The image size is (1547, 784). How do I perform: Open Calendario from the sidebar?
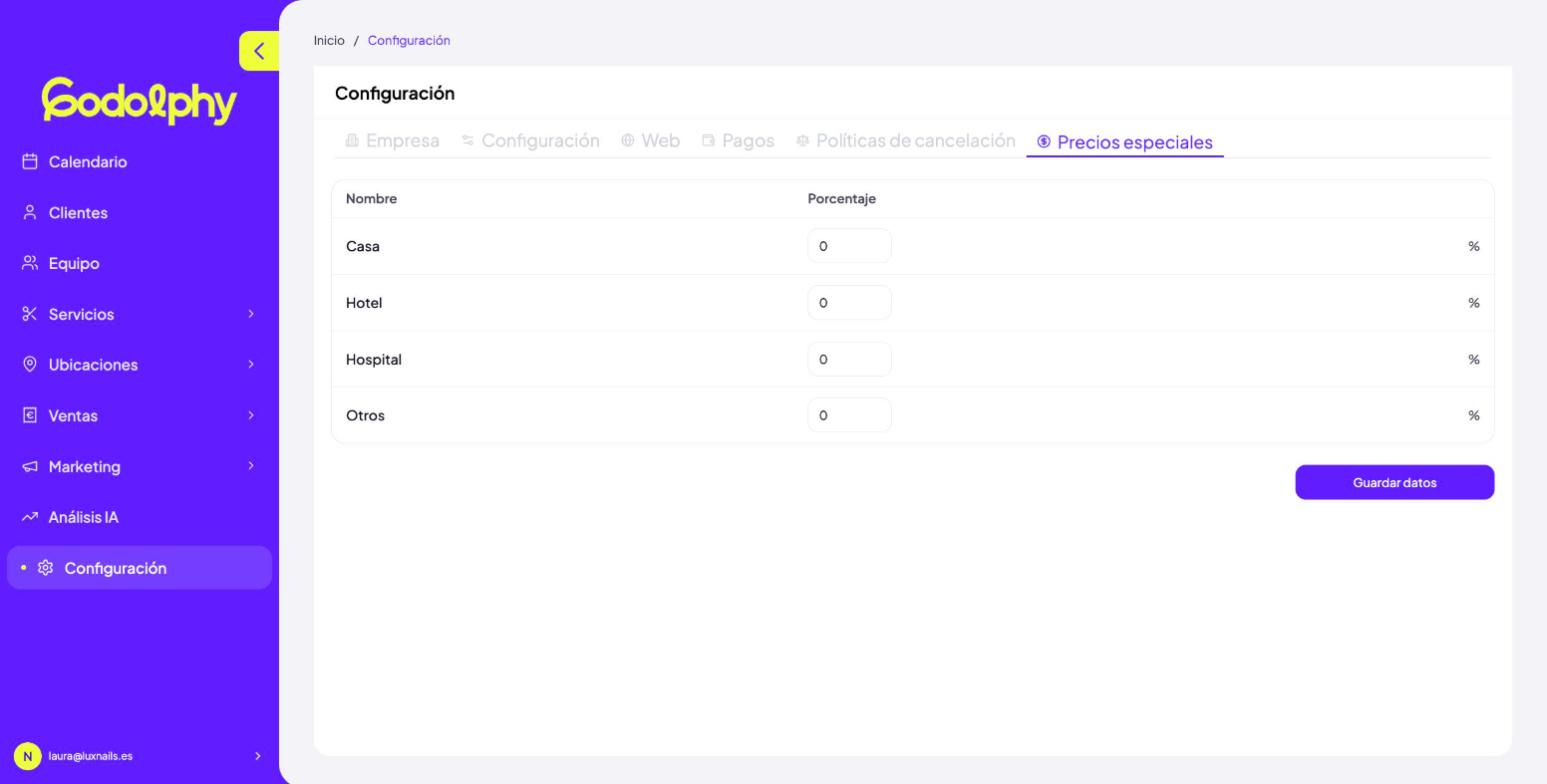[88, 162]
